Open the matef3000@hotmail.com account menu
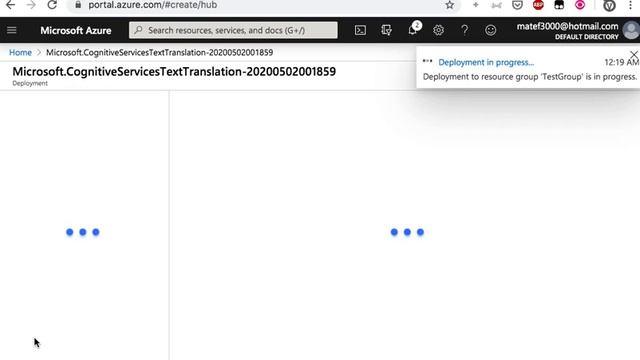The width and height of the screenshot is (640, 360). [x=567, y=31]
